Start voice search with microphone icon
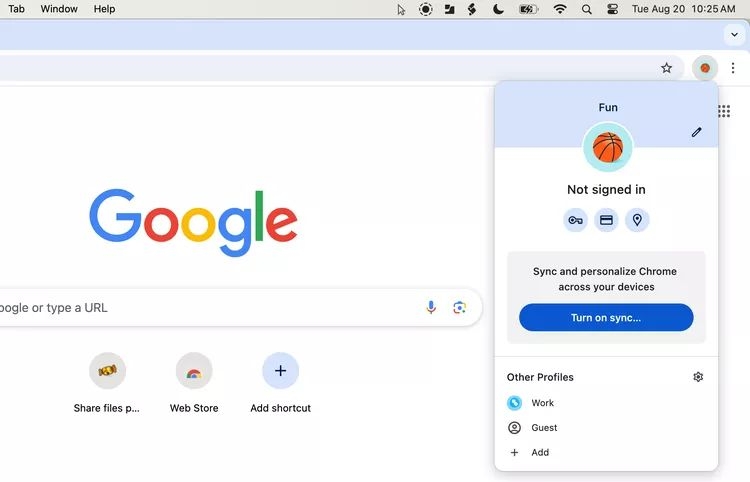Viewport: 750px width, 482px height. [x=431, y=308]
